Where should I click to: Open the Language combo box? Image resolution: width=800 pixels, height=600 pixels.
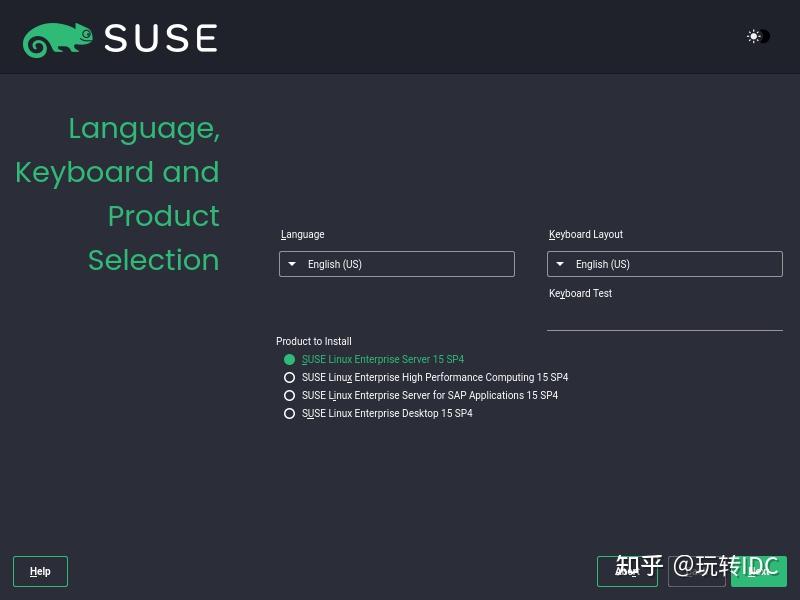[396, 264]
